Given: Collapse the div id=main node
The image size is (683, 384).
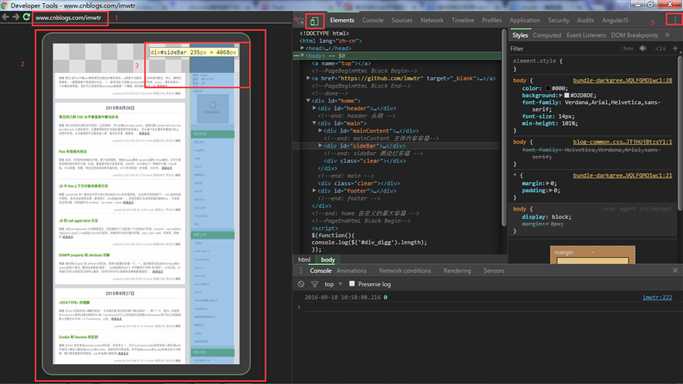Looking at the screenshot, I should click(314, 123).
